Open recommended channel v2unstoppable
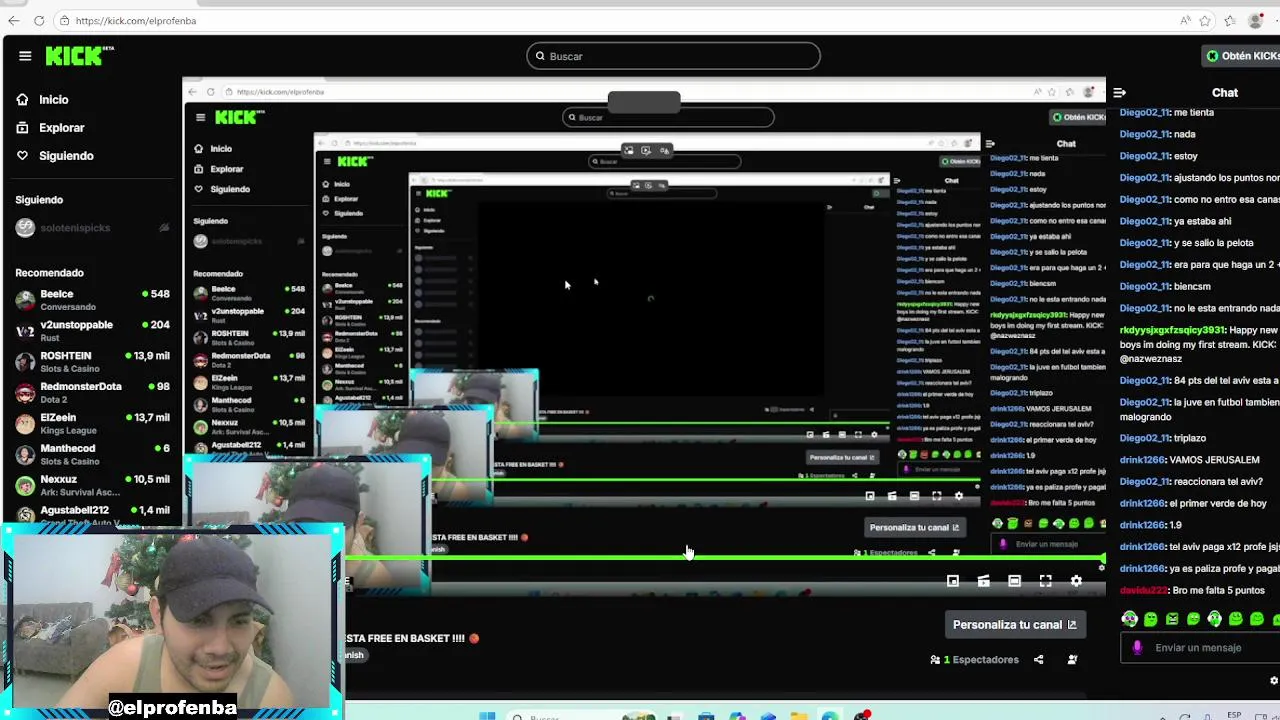The image size is (1280, 720). point(92,330)
